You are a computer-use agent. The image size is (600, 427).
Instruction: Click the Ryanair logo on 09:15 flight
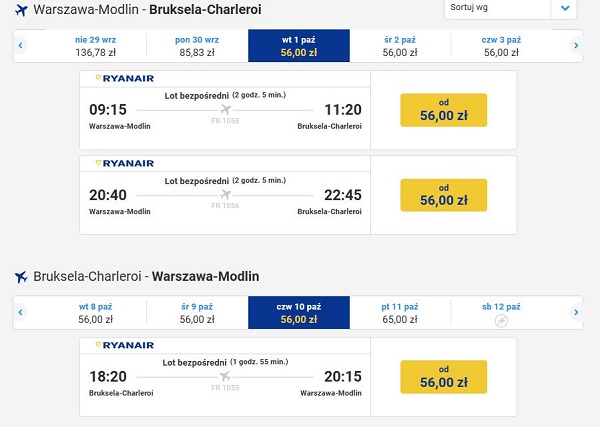125,78
